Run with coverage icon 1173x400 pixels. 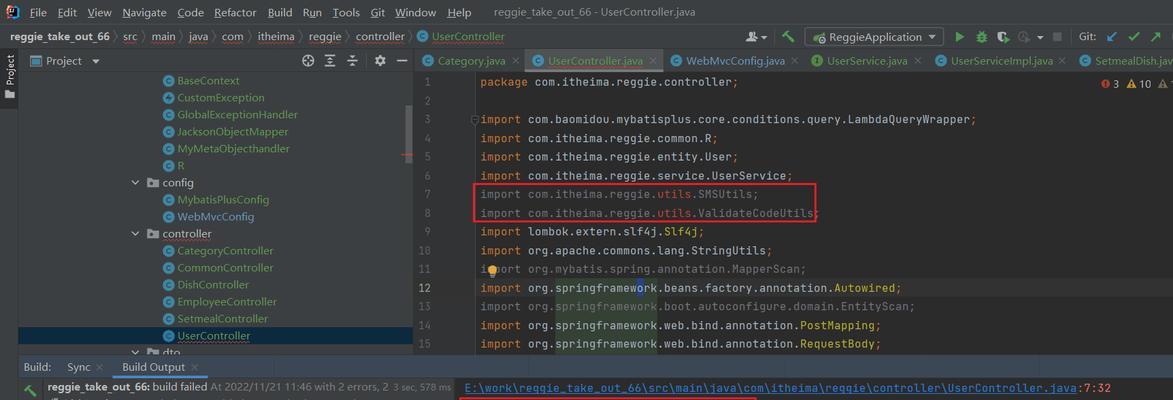pos(1002,37)
